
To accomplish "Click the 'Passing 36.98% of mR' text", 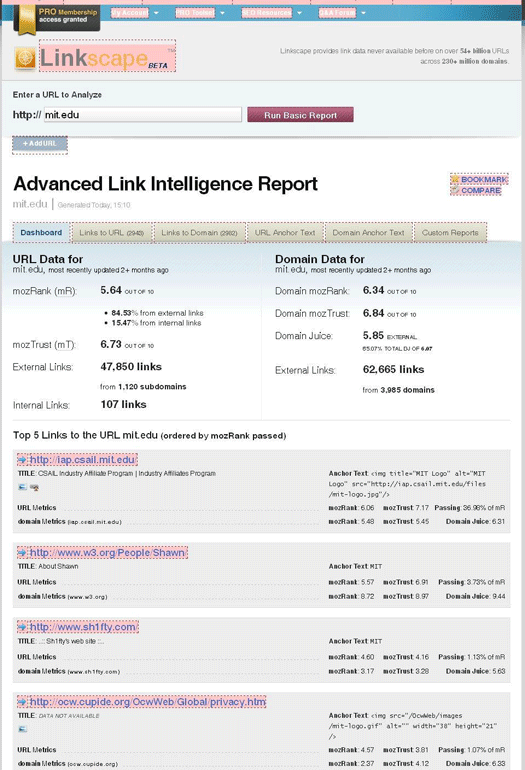I will point(470,508).
